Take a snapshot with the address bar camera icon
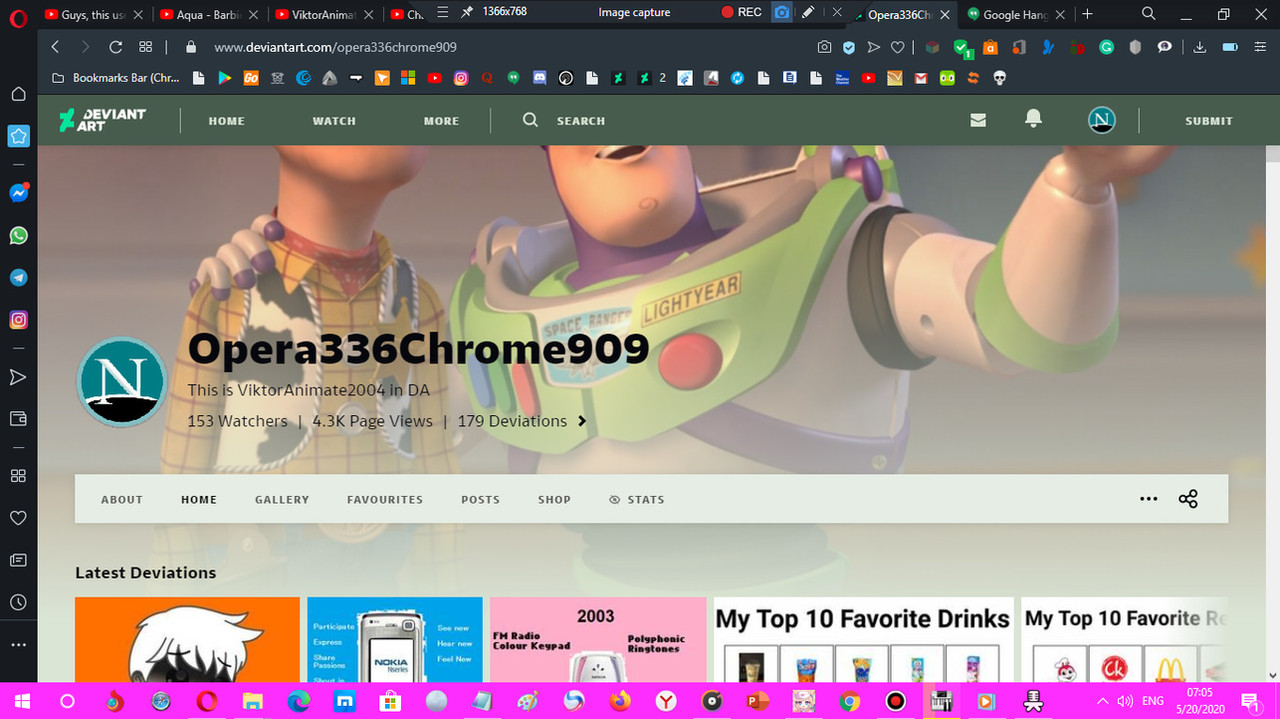 824,47
